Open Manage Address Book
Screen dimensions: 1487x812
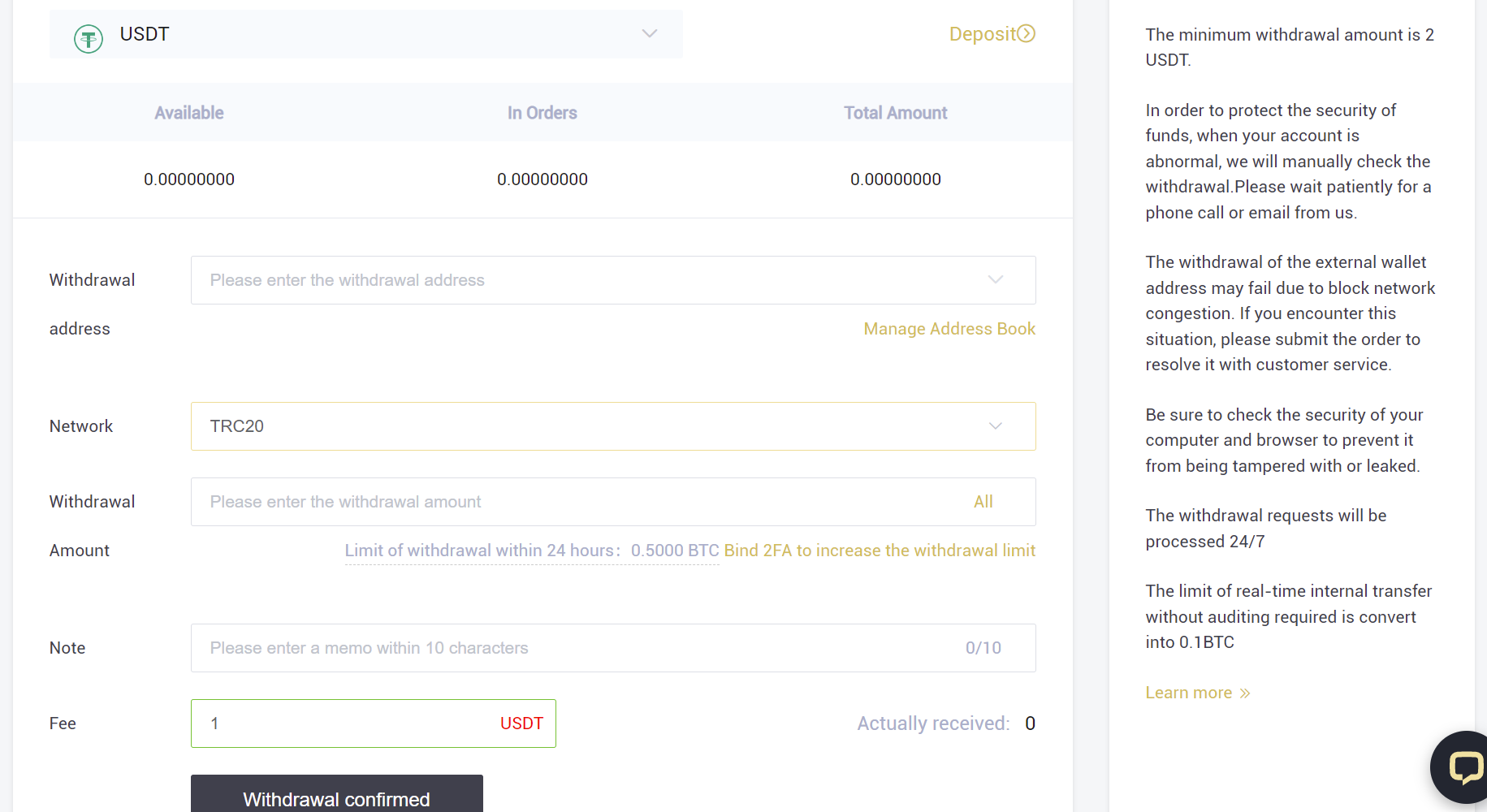pos(949,329)
